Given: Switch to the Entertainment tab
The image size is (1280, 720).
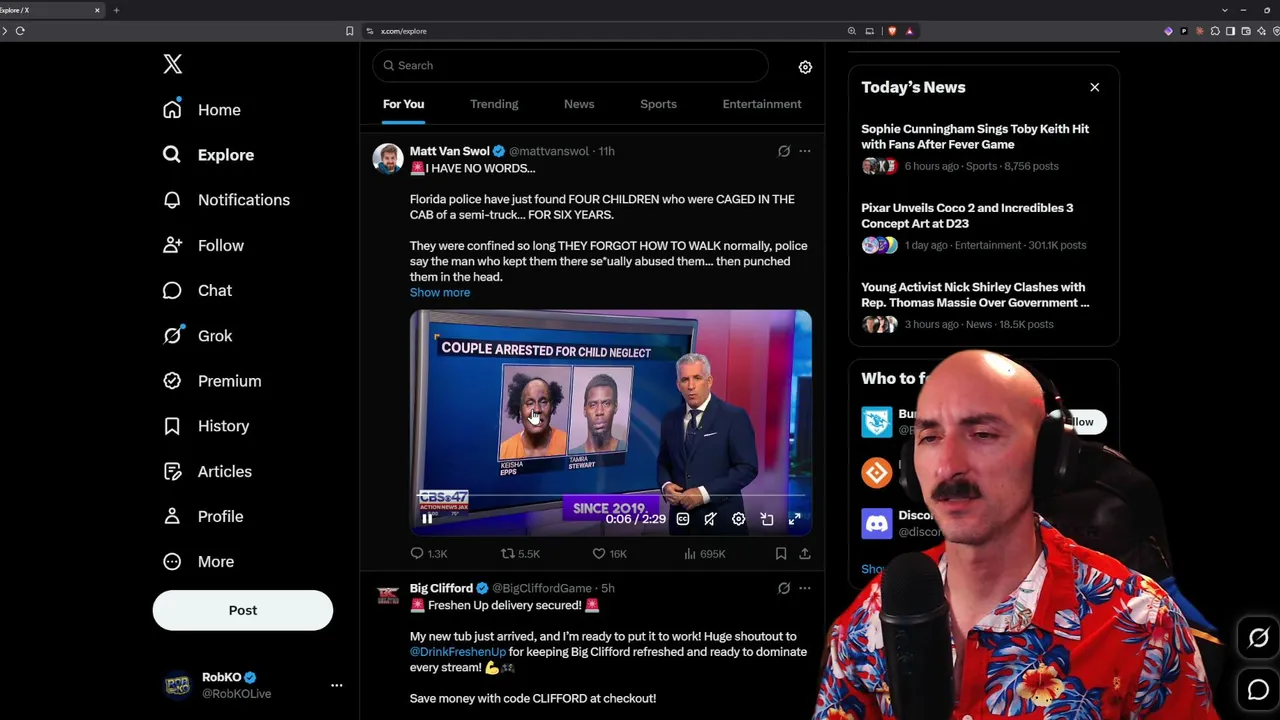Looking at the screenshot, I should tap(762, 104).
